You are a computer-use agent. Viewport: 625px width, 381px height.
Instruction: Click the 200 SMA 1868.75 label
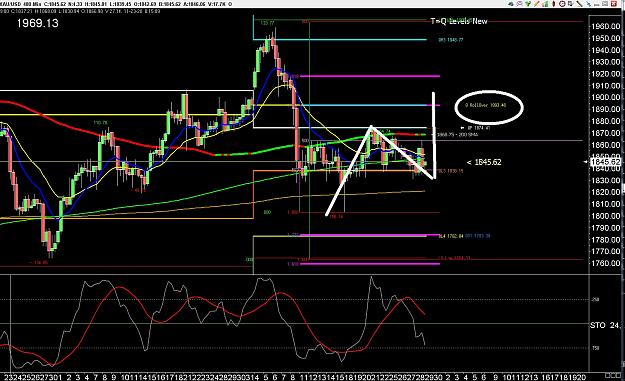point(458,135)
